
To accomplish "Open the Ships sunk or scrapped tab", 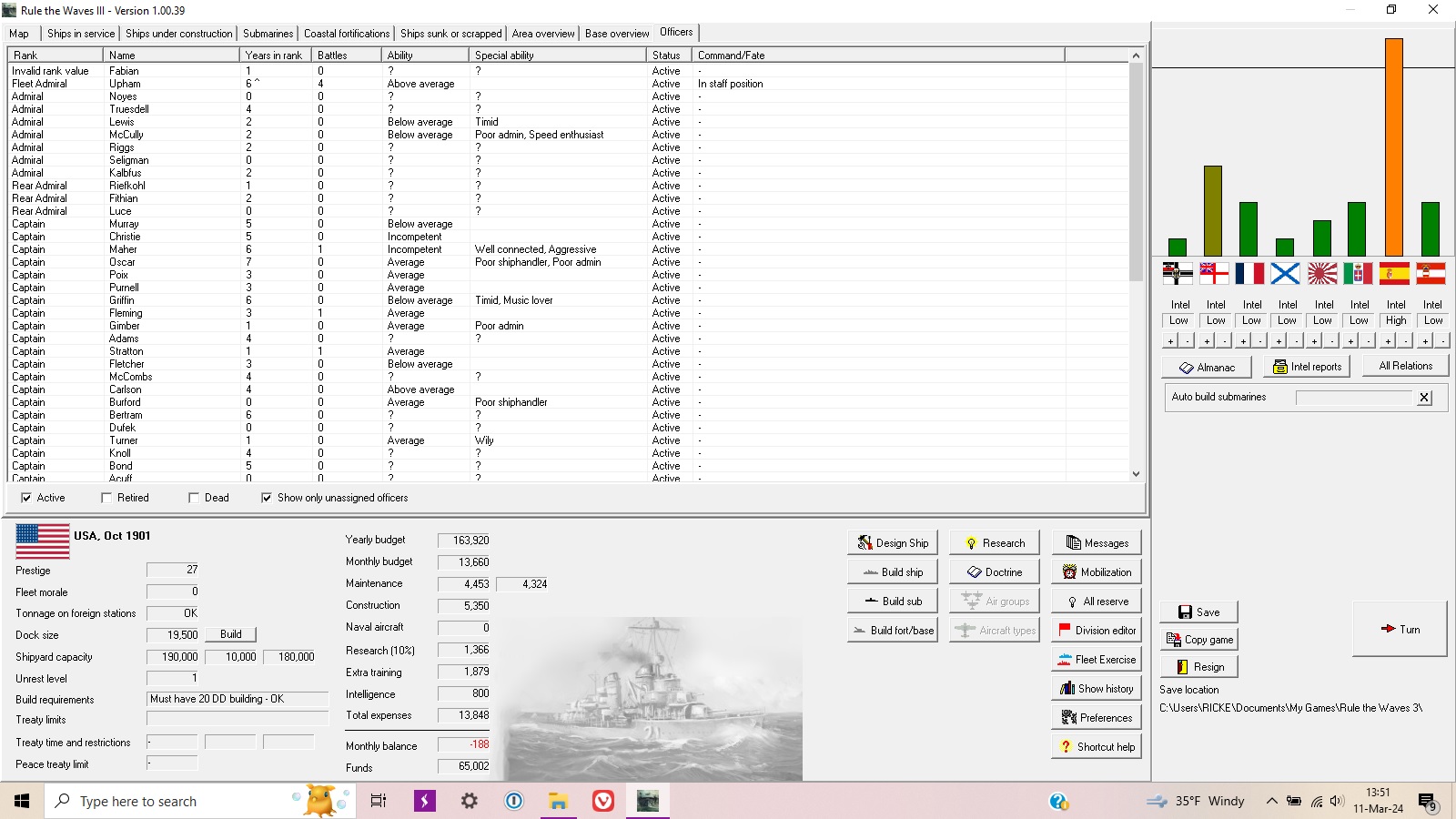I will click(451, 34).
